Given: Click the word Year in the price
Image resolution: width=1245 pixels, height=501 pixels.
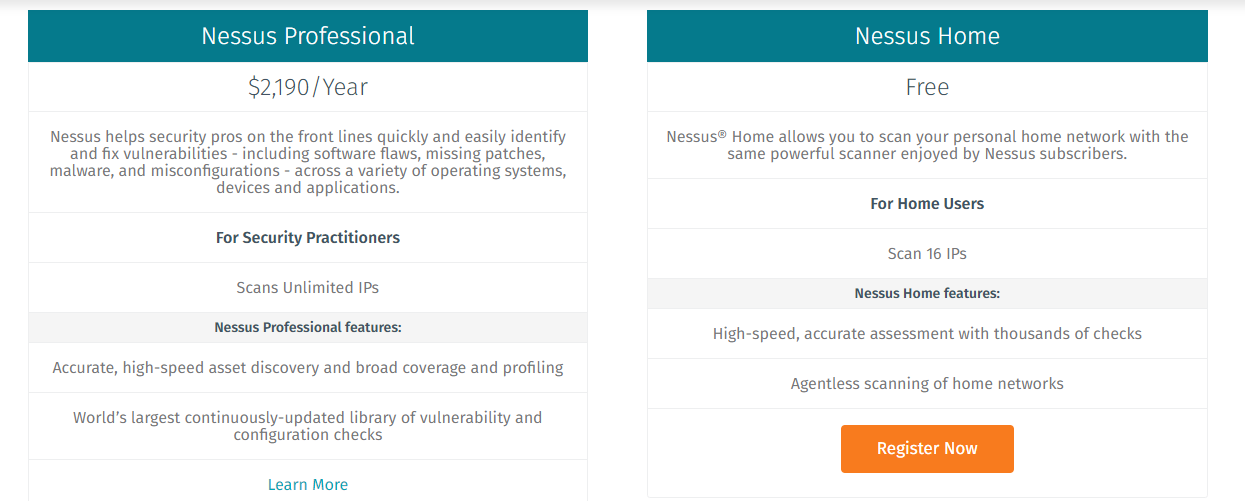Looking at the screenshot, I should click(345, 87).
